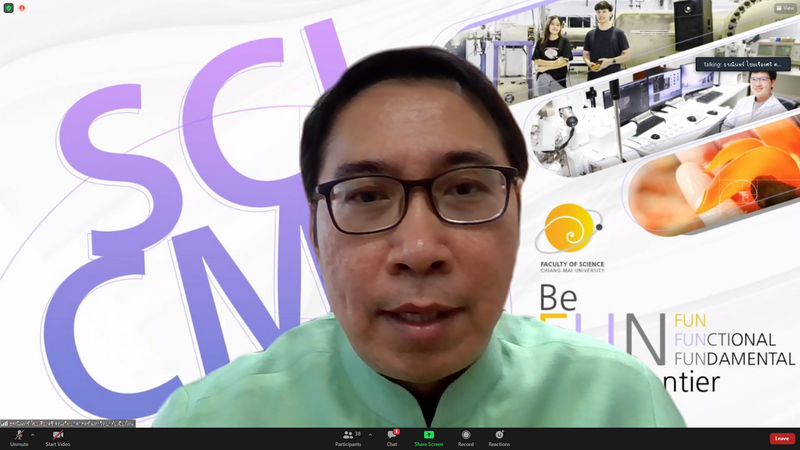Viewport: 800px width, 450px height.
Task: Click the Talking speaker name label
Action: (743, 64)
